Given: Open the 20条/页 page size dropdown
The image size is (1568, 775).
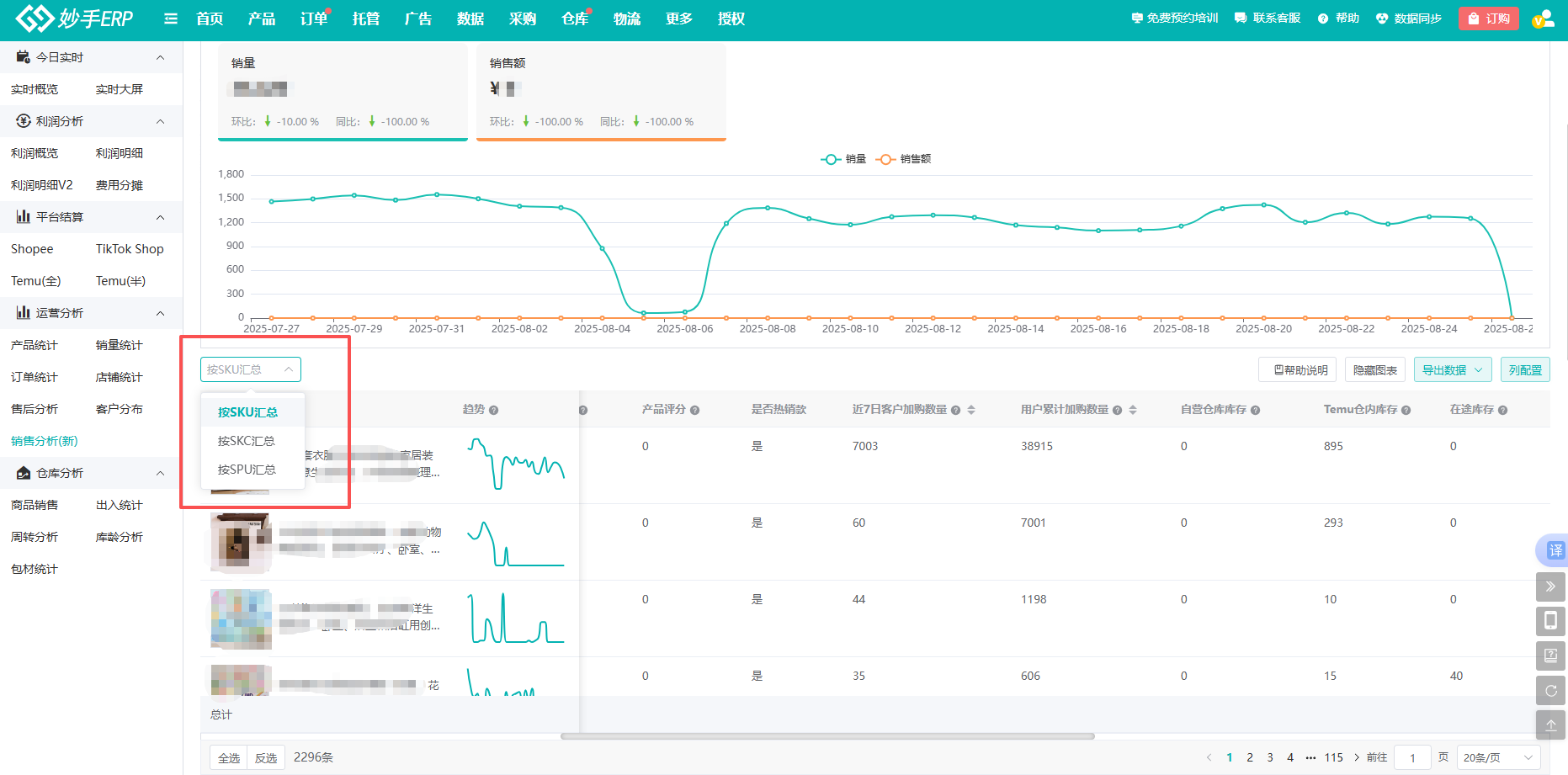Looking at the screenshot, I should (1497, 758).
